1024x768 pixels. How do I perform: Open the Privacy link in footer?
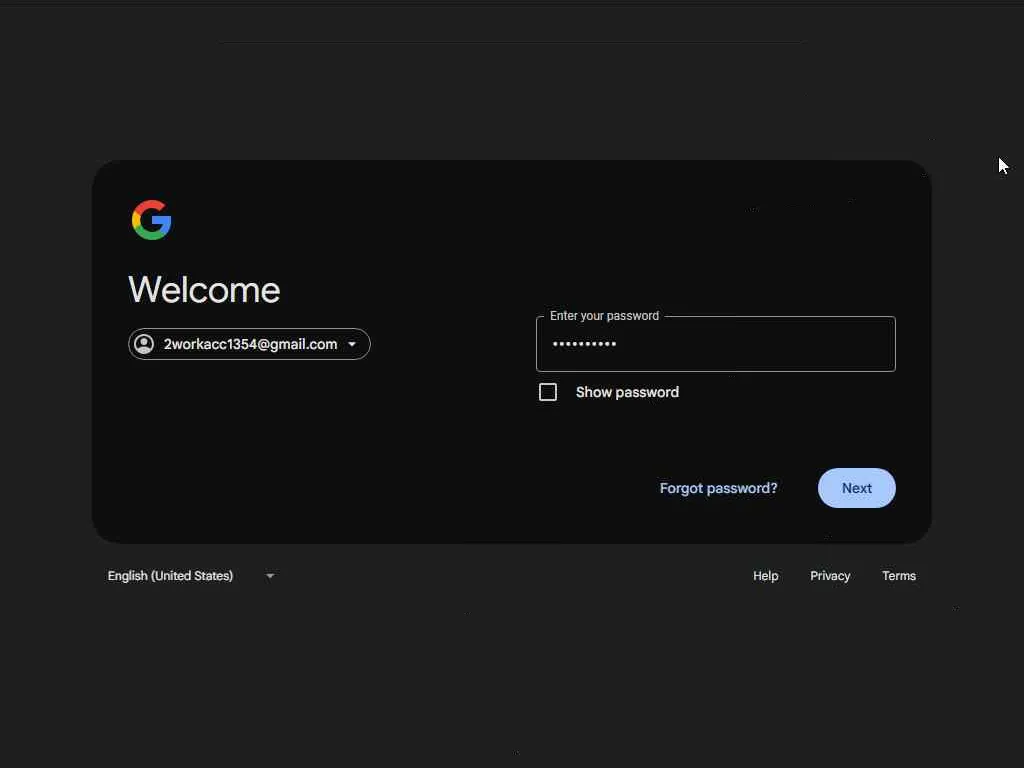(x=830, y=575)
